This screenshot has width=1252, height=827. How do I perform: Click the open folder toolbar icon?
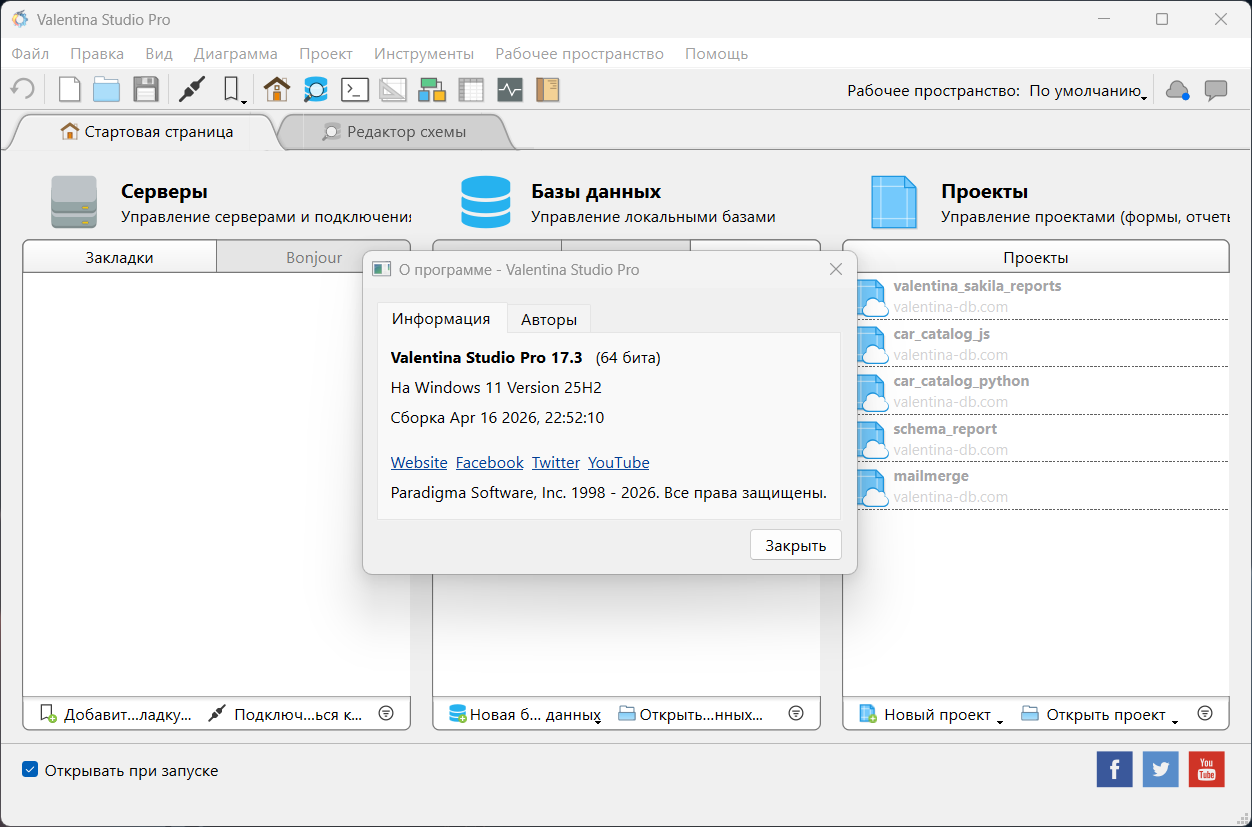click(107, 89)
